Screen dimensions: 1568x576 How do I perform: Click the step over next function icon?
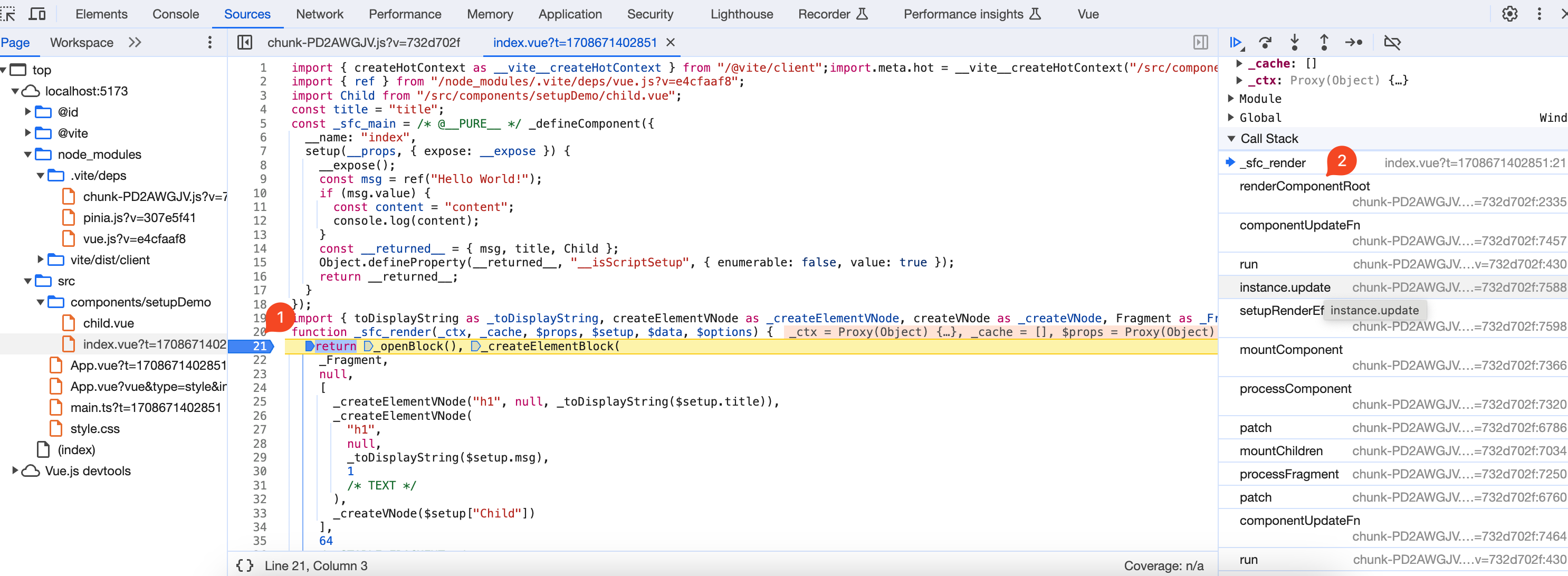click(1265, 42)
